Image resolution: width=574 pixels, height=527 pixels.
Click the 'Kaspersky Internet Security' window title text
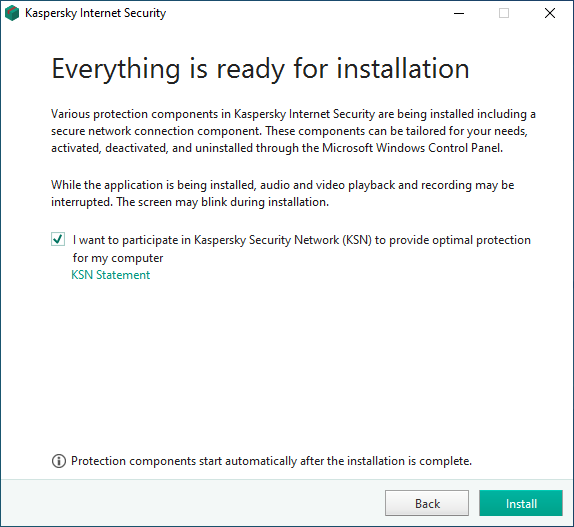96,13
